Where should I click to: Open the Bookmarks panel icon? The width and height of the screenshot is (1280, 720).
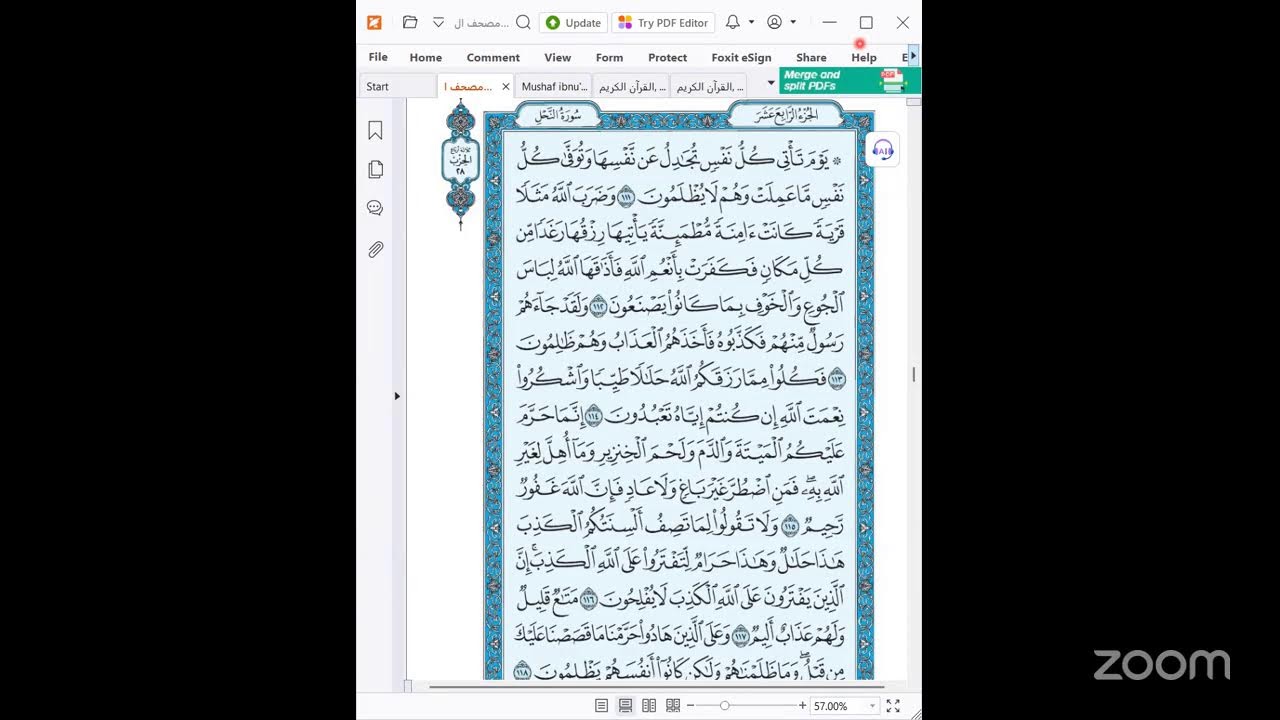376,130
